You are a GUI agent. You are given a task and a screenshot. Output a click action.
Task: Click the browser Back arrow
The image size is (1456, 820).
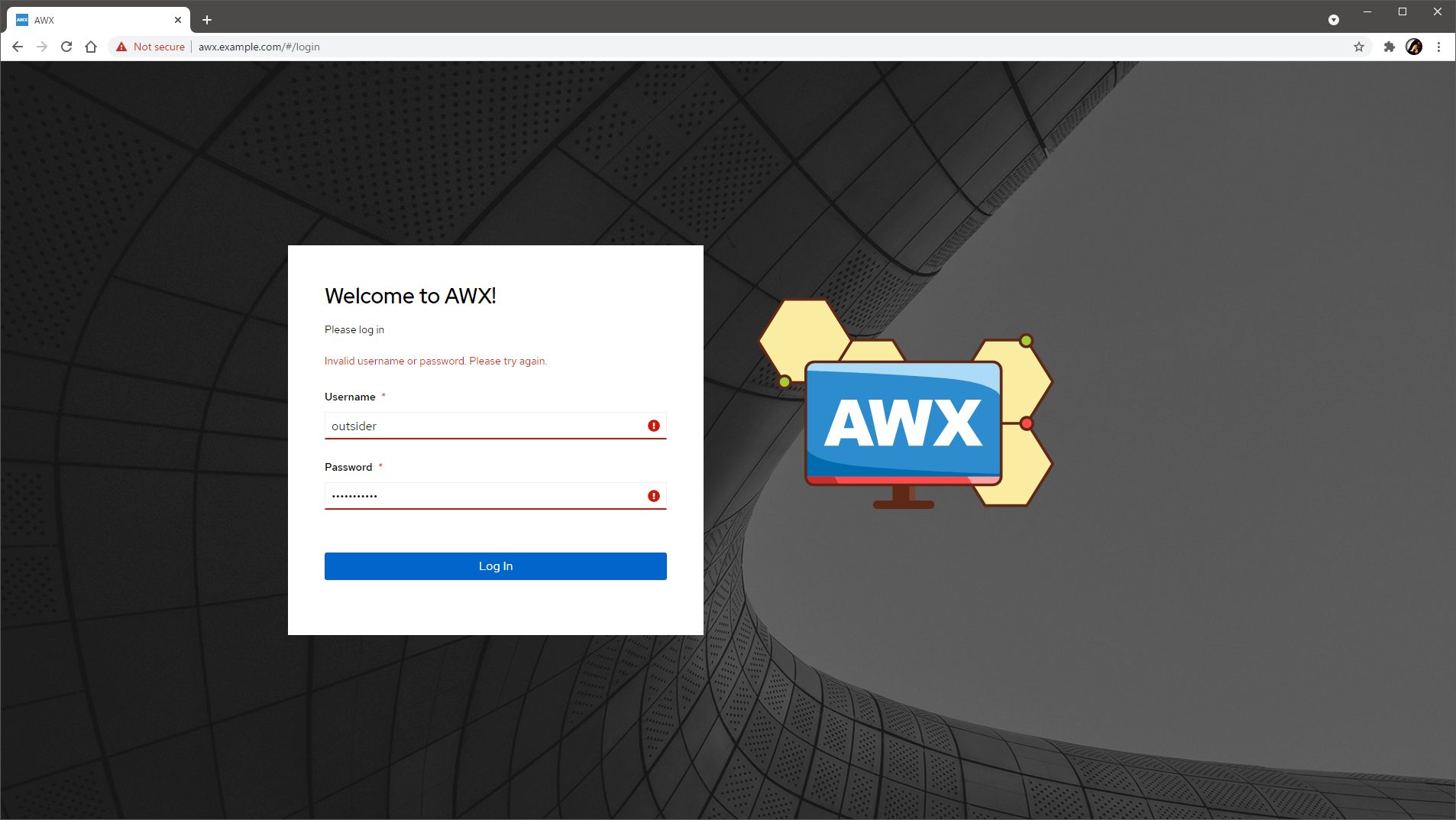pos(18,47)
